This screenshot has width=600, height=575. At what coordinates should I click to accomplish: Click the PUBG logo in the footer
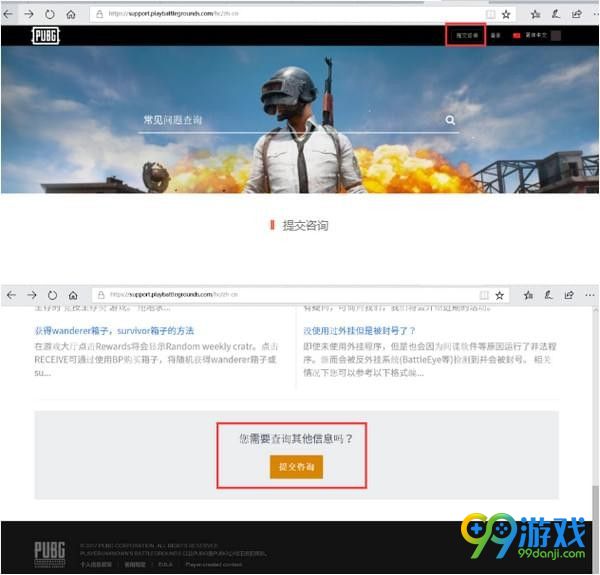click(50, 554)
